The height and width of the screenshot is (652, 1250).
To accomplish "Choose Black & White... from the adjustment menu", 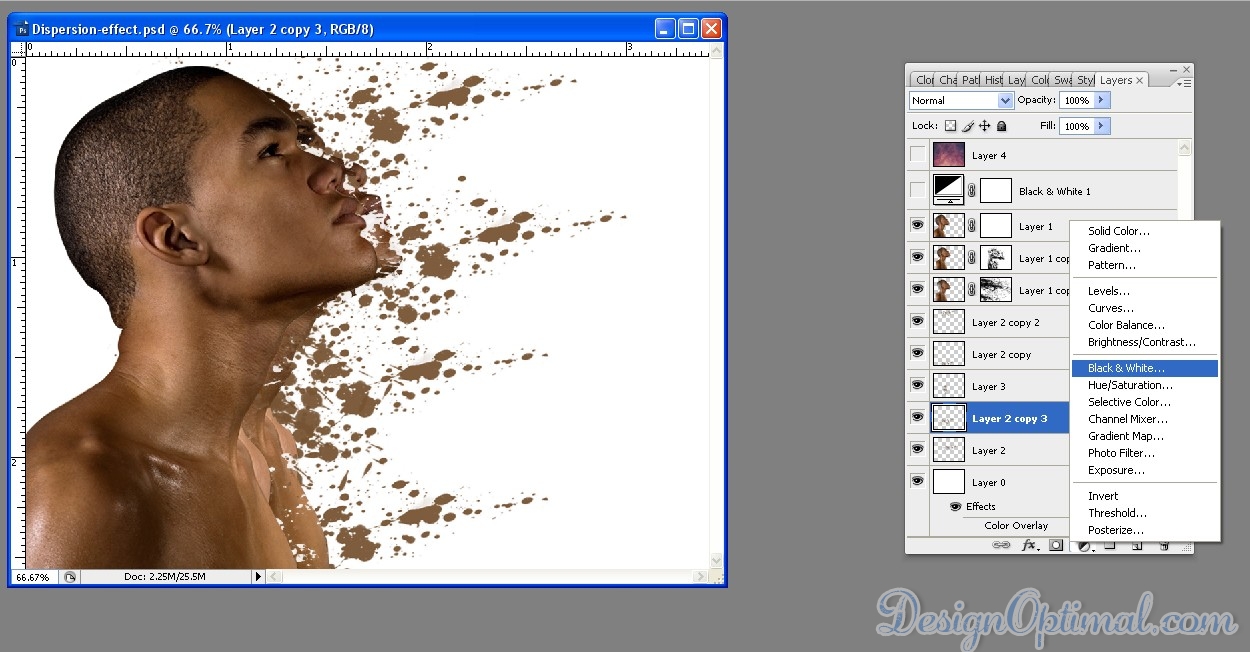I will pos(1145,368).
